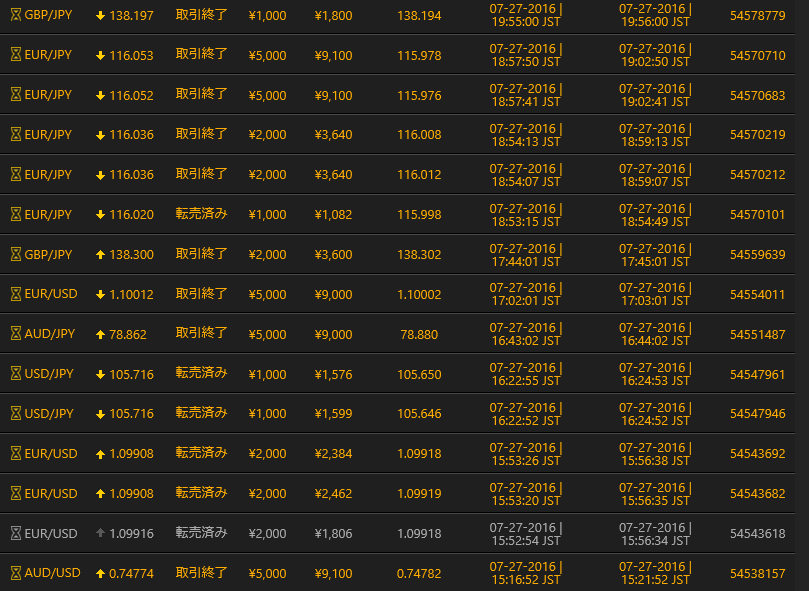Click the up arrow next to 0.74774
The height and width of the screenshot is (591, 809).
tap(100, 573)
